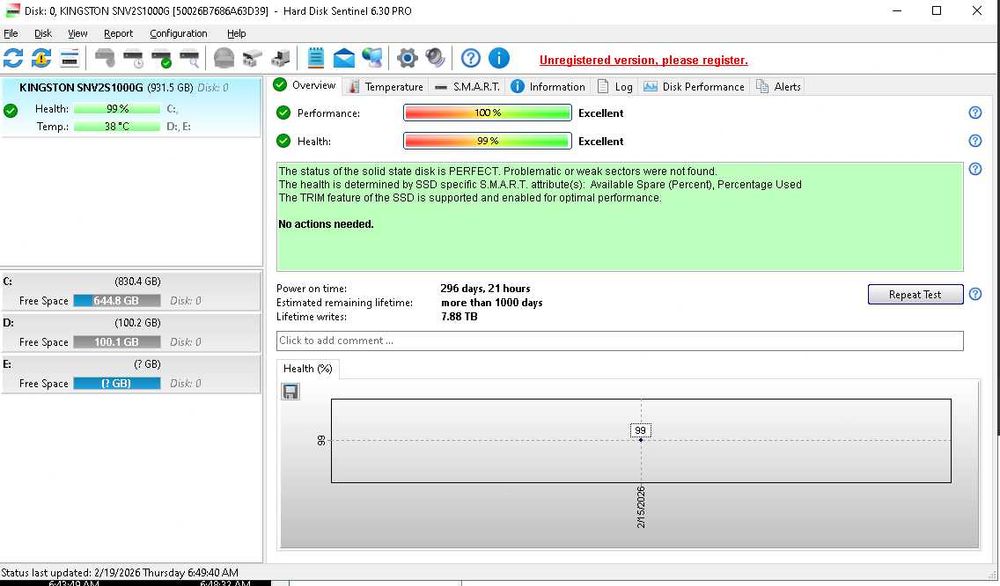1000x586 pixels.
Task: Click the 'Unregistered version, please register' link
Action: coord(643,60)
